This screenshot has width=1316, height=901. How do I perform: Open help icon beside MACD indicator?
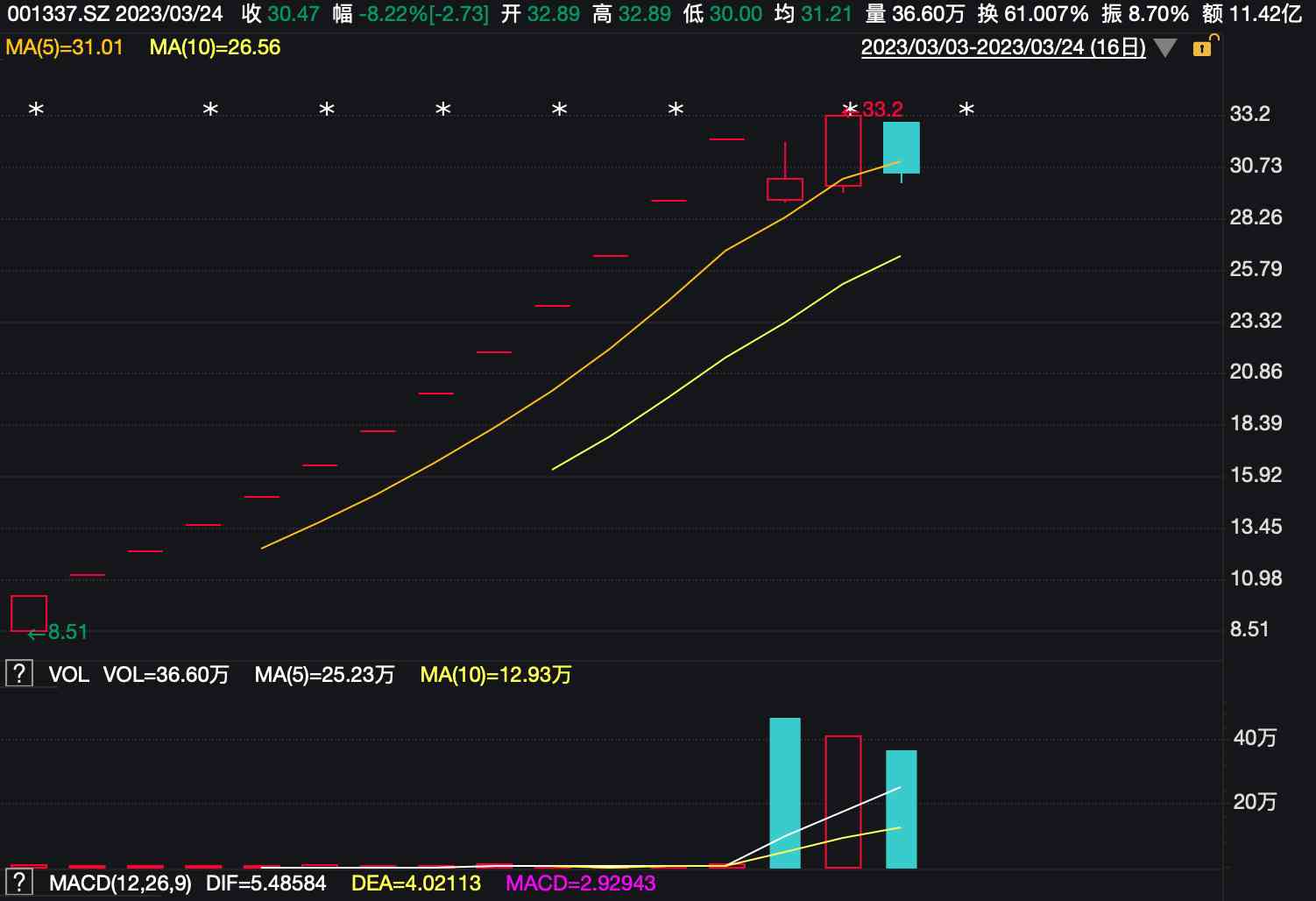[x=18, y=882]
